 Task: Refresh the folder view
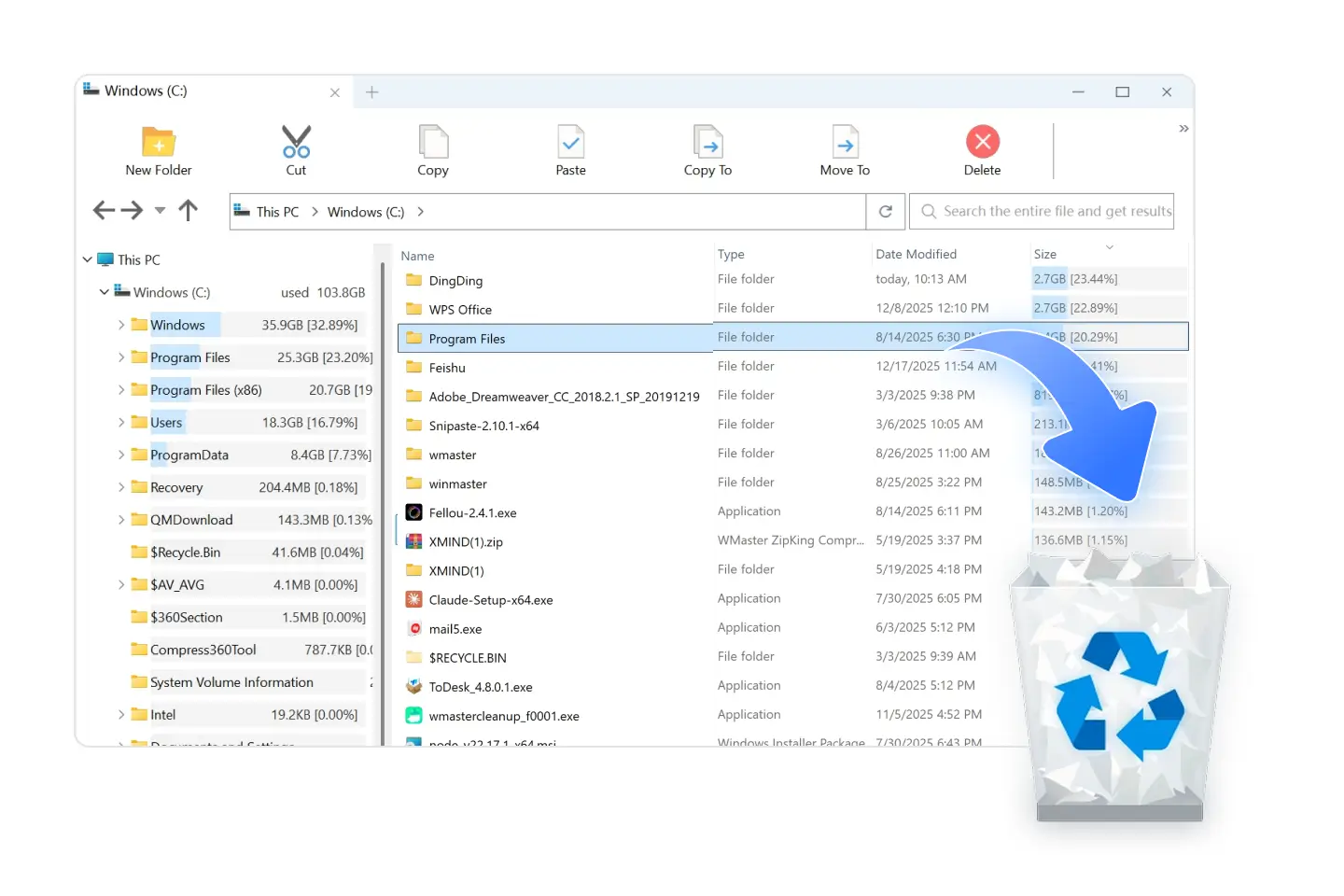(x=885, y=211)
